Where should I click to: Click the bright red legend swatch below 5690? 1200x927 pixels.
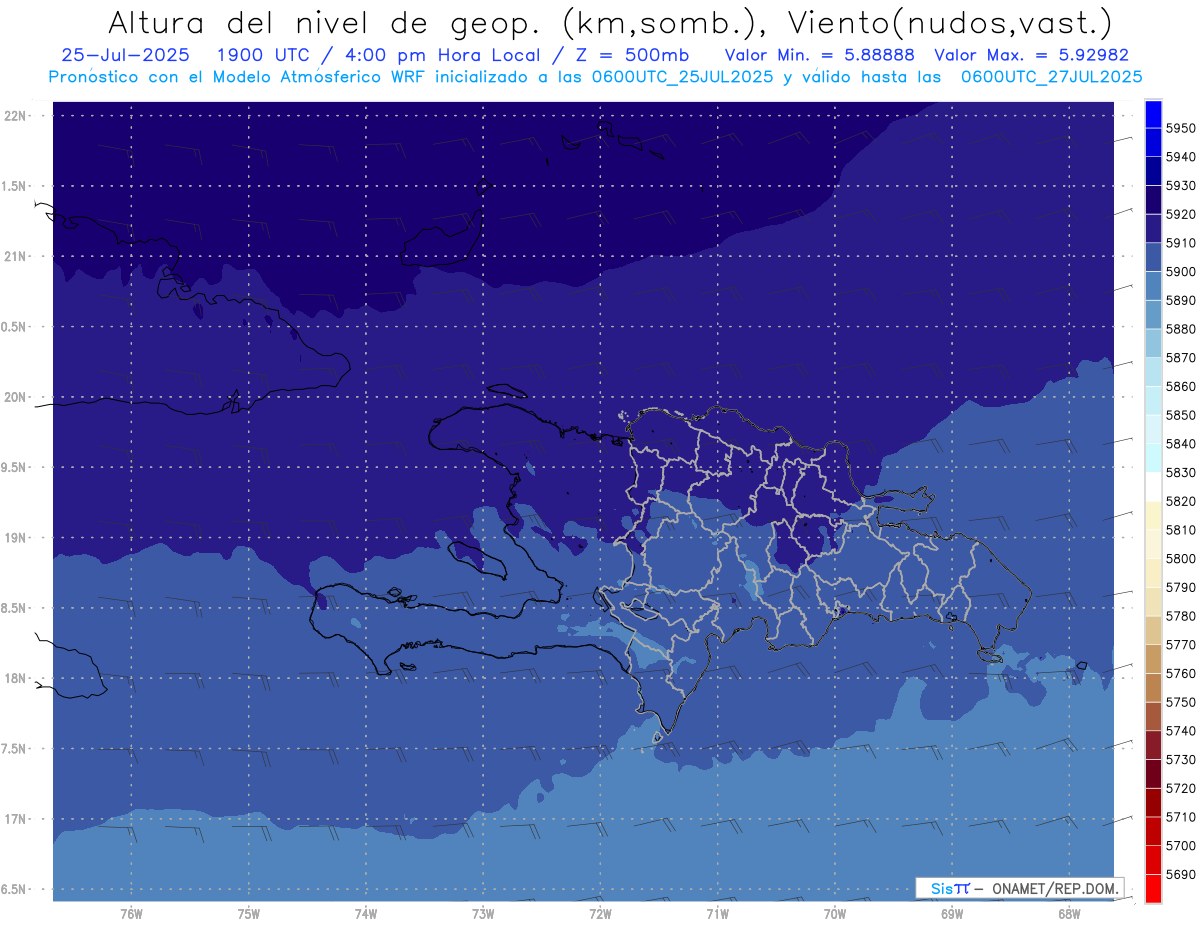pos(1152,889)
